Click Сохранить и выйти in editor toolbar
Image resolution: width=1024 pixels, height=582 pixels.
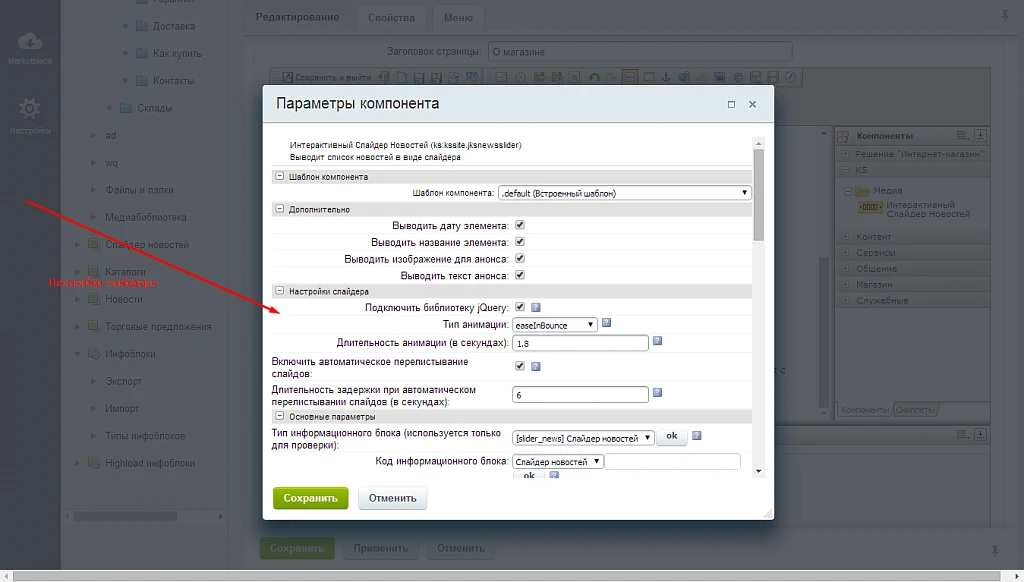[326, 77]
